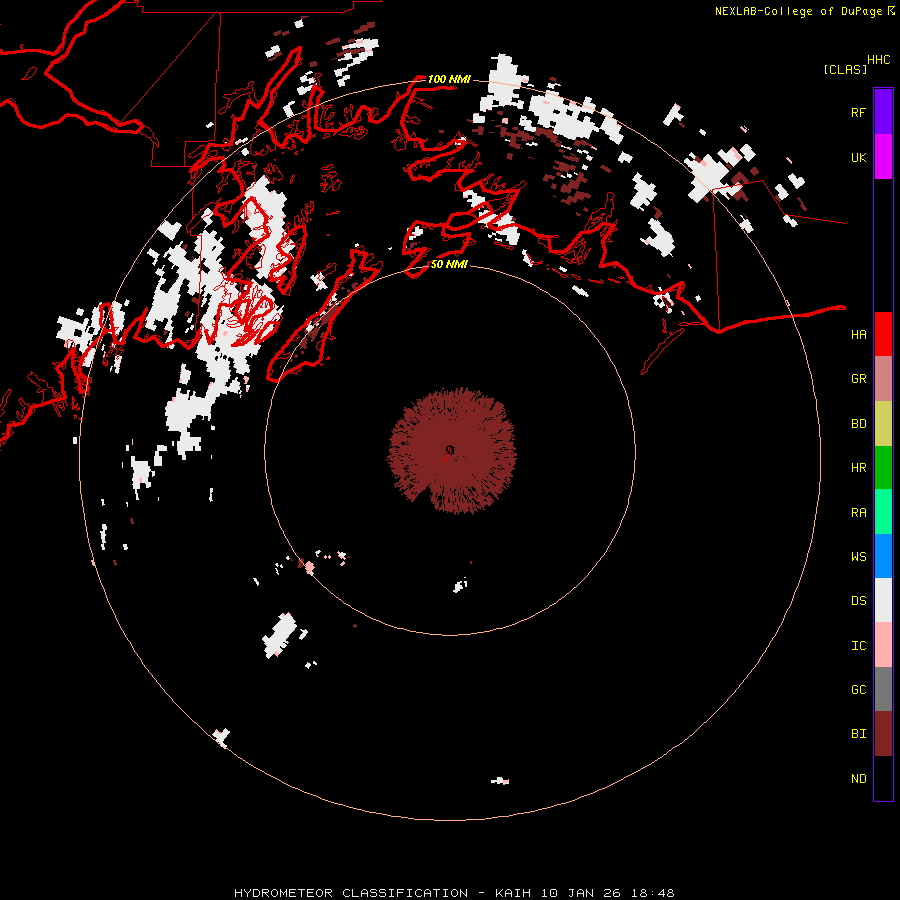Click the BD legend label
The image size is (900, 900).
858,424
